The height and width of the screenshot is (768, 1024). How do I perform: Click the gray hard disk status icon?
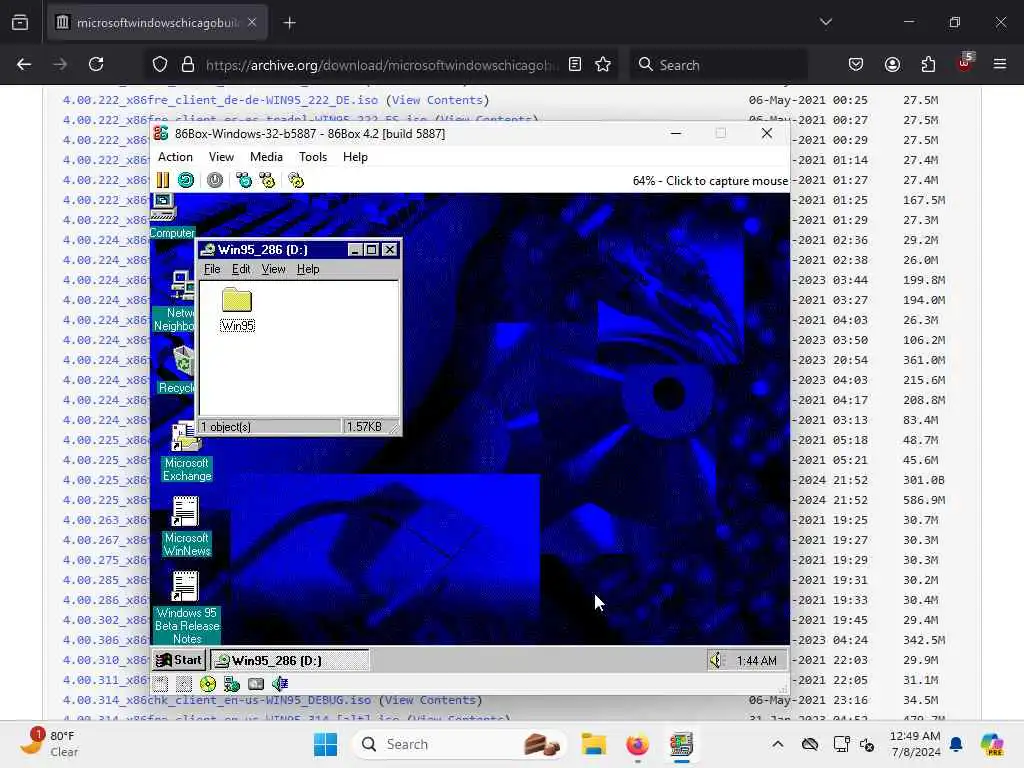(256, 684)
